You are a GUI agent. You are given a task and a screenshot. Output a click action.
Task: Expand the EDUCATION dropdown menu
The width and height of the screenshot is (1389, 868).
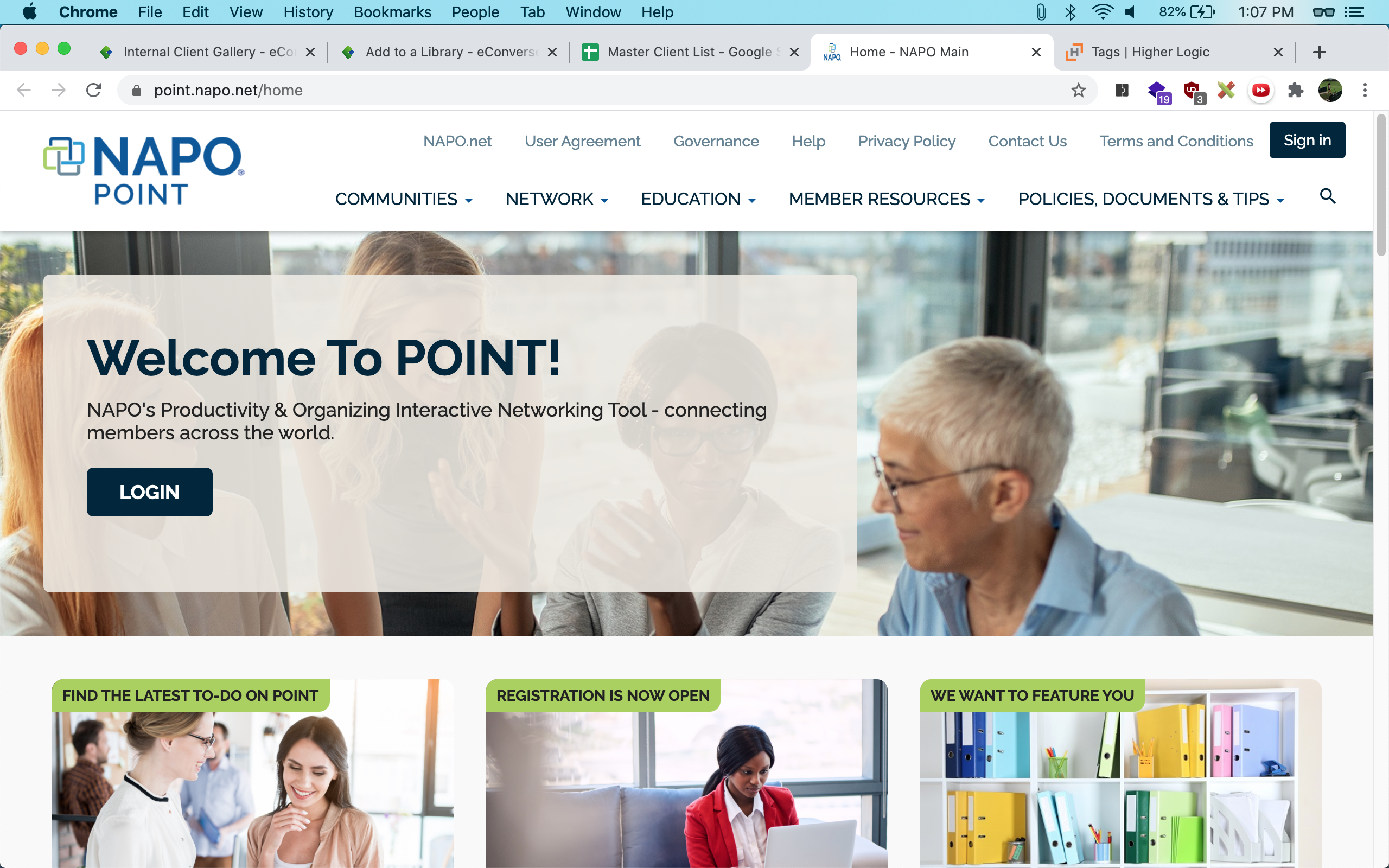pyautogui.click(x=698, y=199)
